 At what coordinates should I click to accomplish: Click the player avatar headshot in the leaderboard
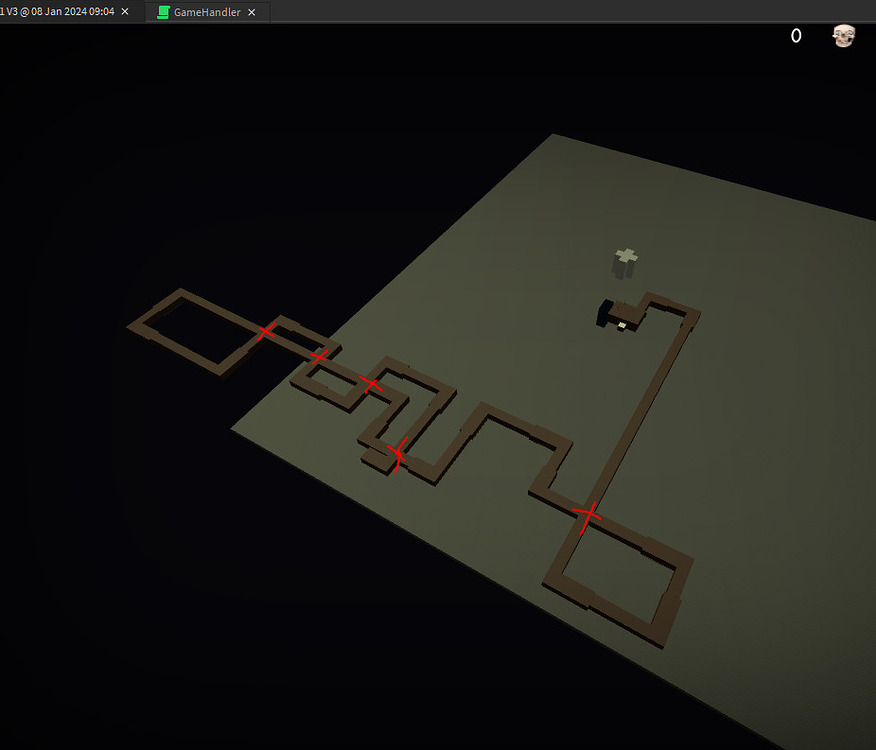(842, 35)
